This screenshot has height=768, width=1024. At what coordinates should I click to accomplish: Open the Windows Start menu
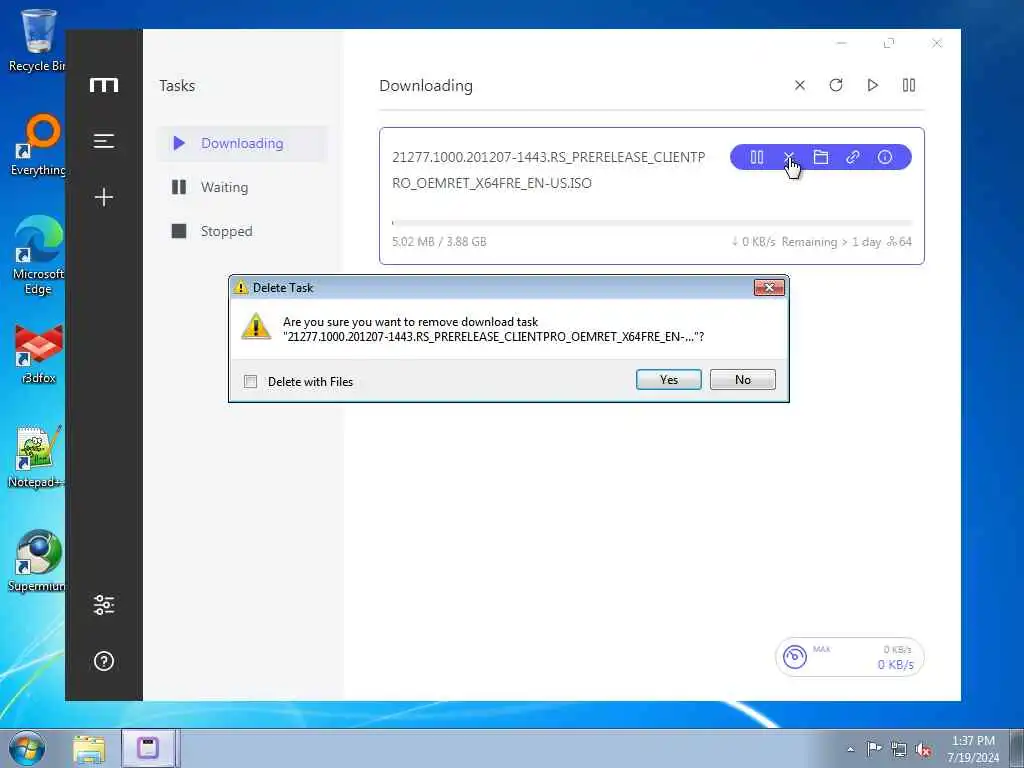27,748
